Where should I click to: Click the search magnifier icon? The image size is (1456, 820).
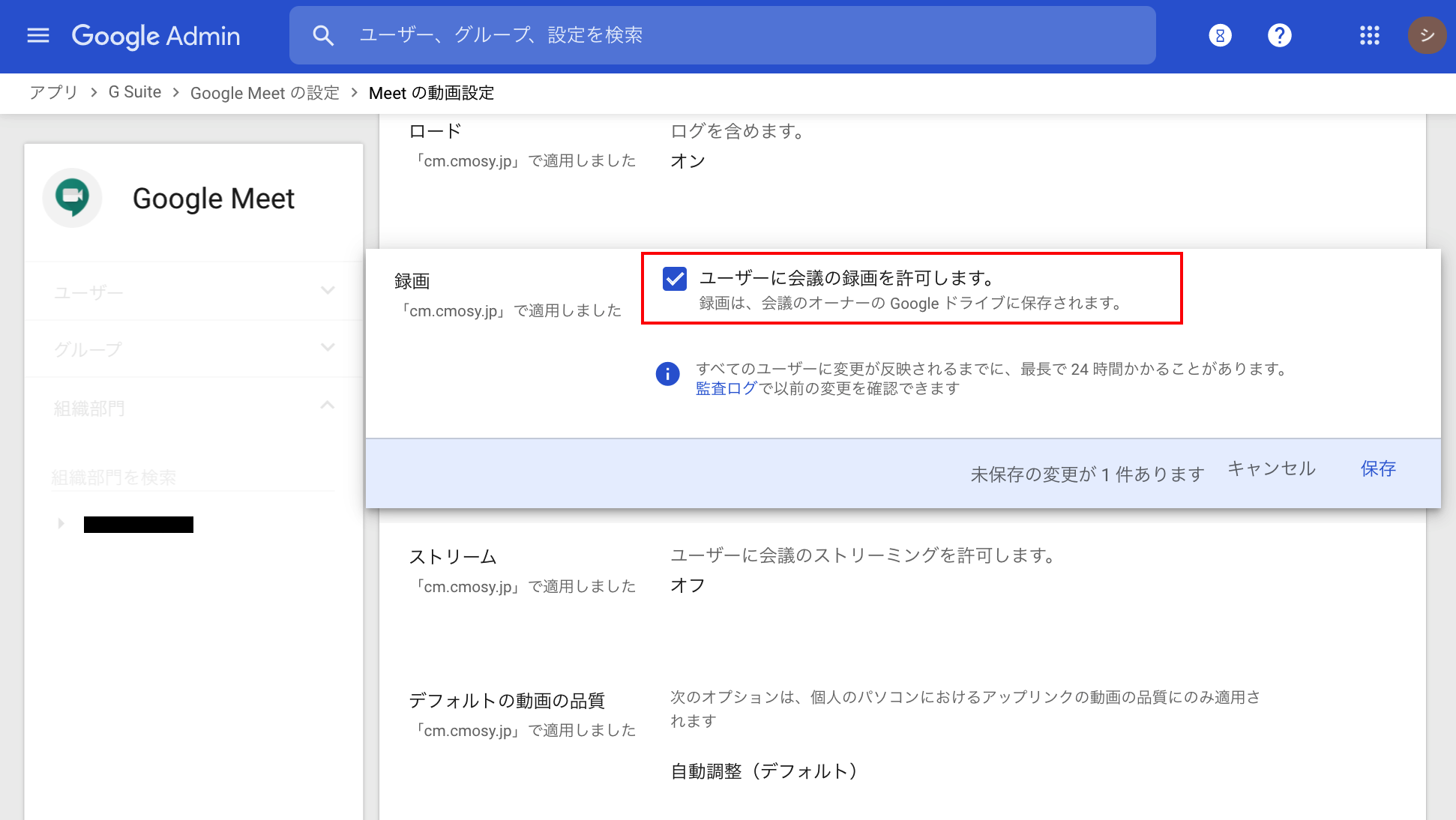(323, 34)
